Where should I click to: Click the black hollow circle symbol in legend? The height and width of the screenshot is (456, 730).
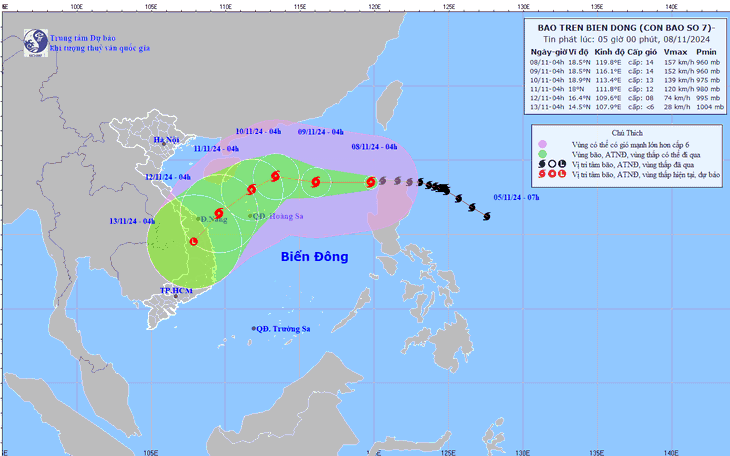[x=552, y=164]
